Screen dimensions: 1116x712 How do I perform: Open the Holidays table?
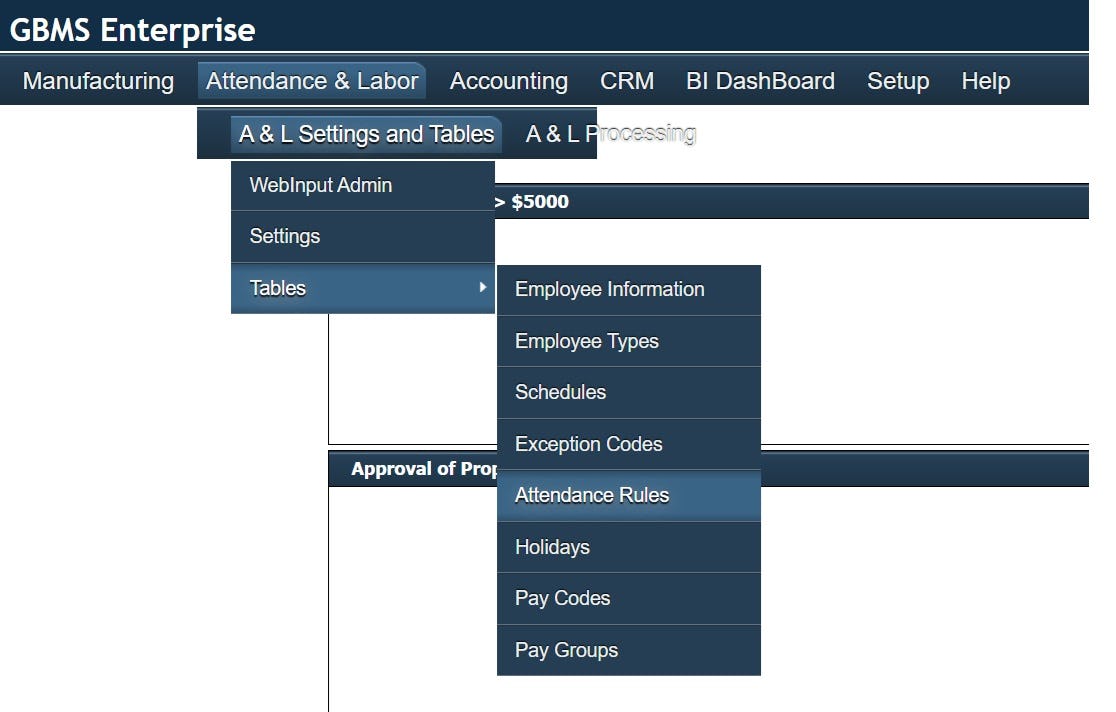tap(554, 547)
